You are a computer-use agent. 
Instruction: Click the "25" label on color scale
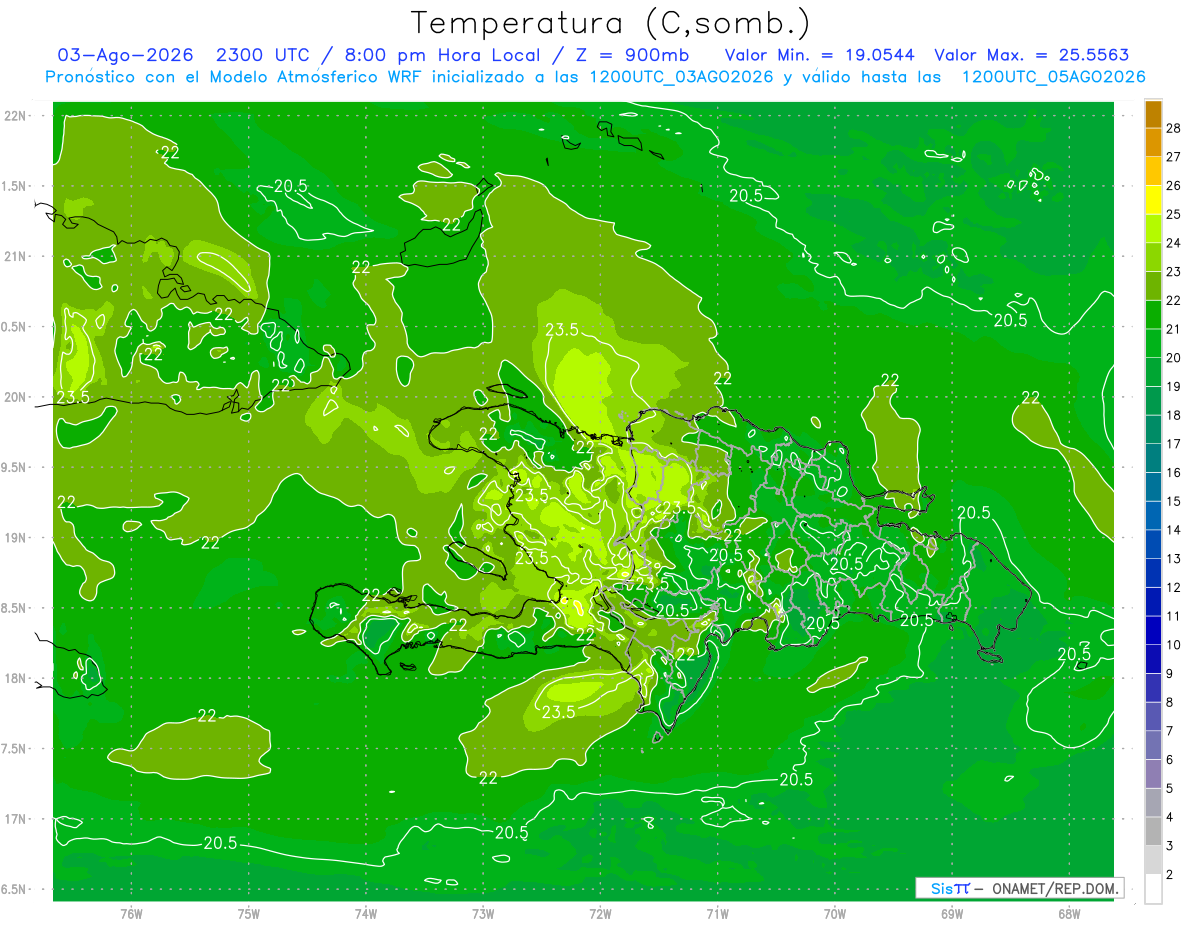(x=1174, y=213)
